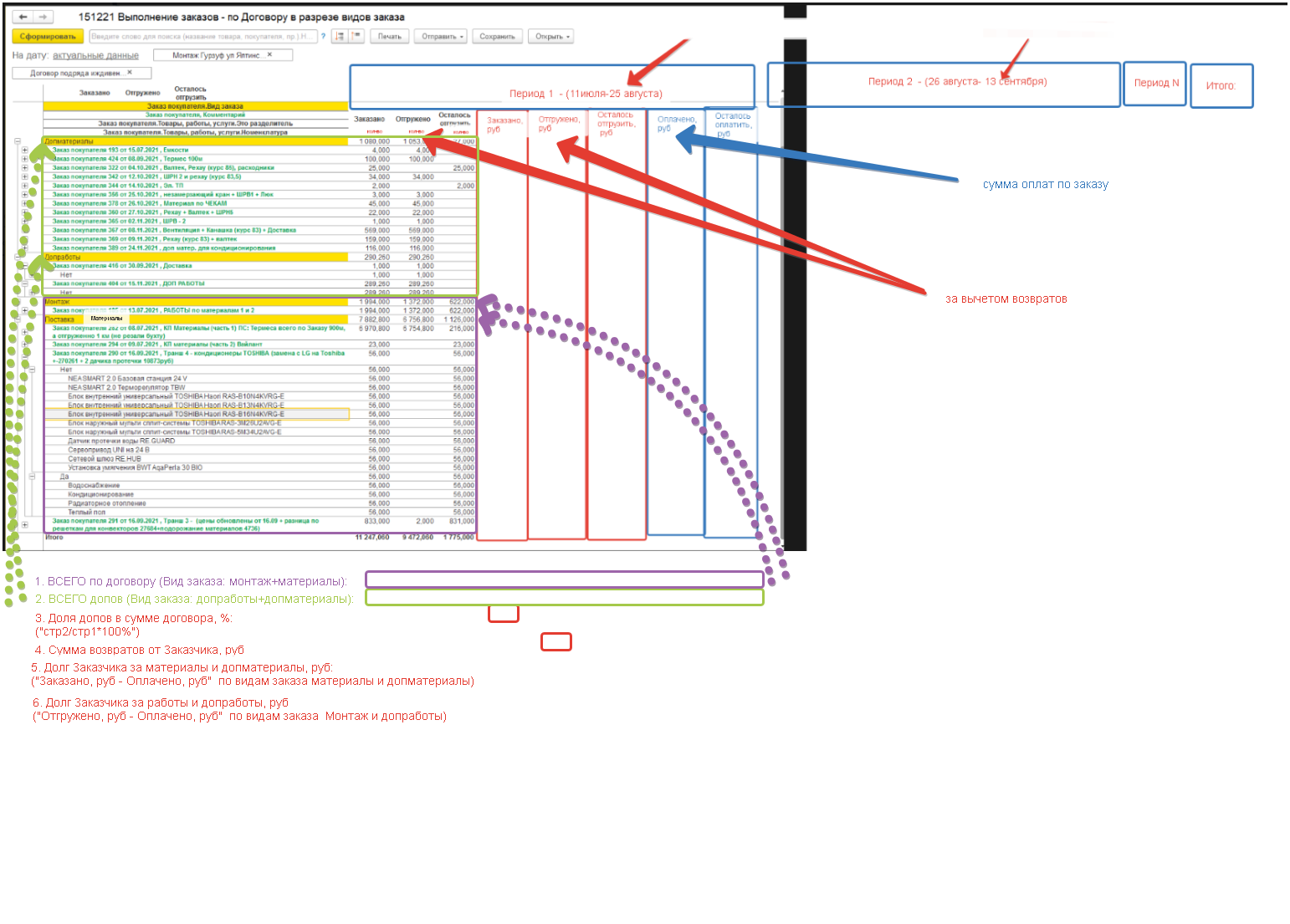Click the expand all groups toolbar icon
This screenshot has height=924, width=1290.
click(340, 36)
